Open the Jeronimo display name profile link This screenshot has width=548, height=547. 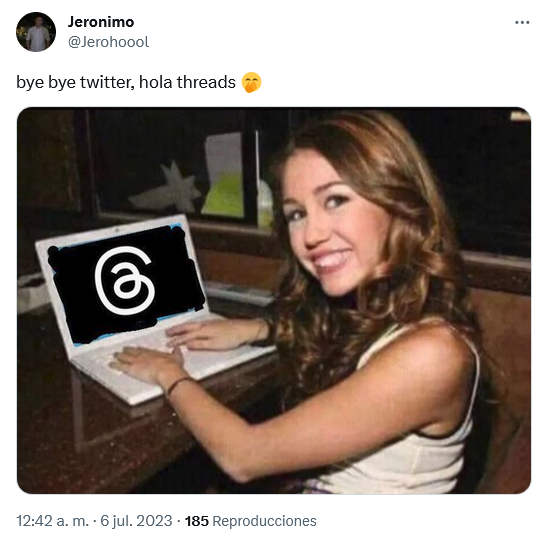(101, 22)
